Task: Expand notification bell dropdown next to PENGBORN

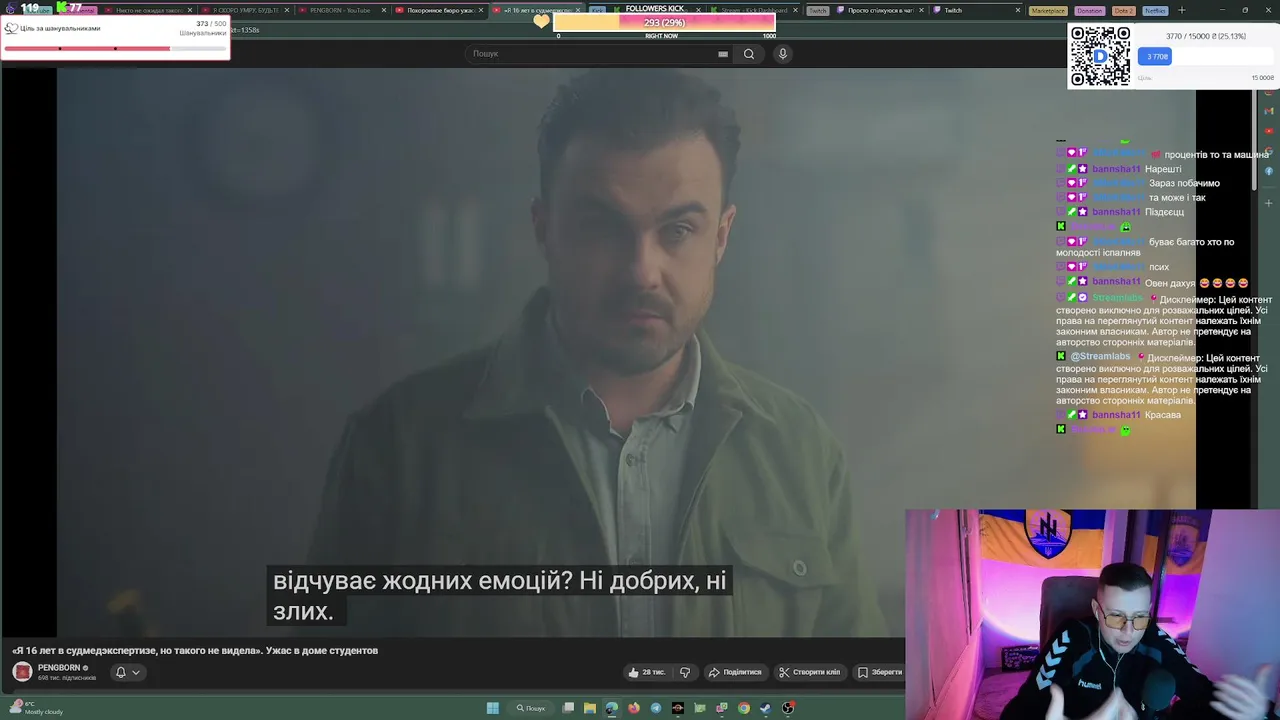Action: pos(127,672)
